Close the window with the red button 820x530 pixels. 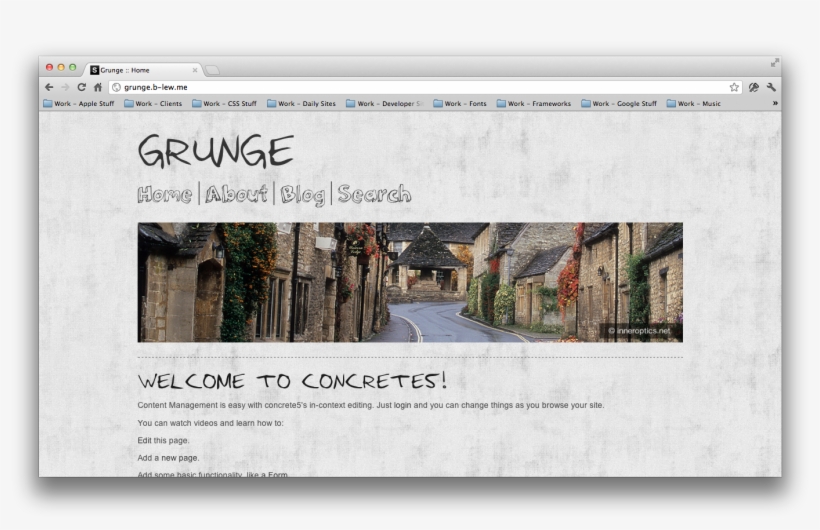tap(49, 67)
